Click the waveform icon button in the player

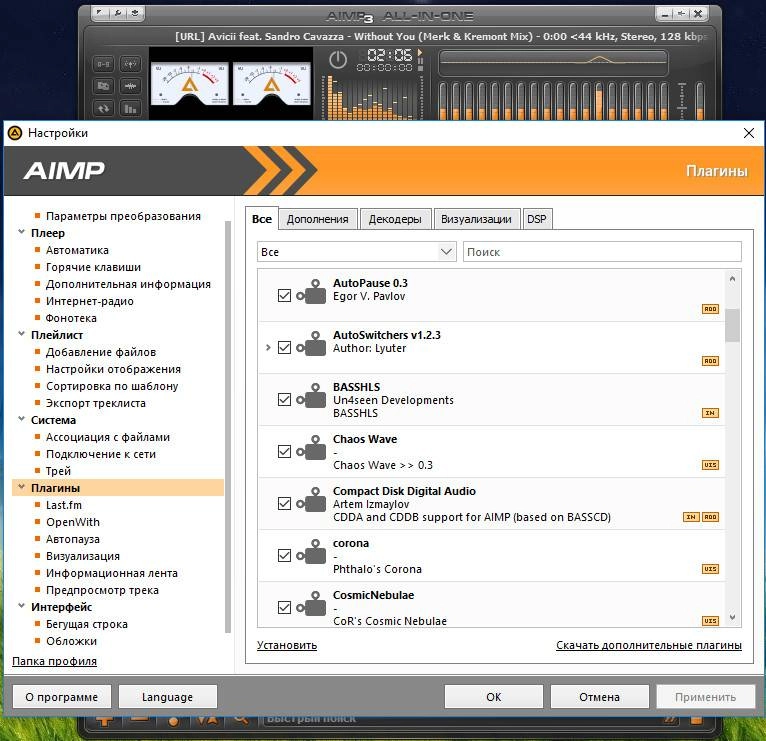pyautogui.click(x=130, y=86)
